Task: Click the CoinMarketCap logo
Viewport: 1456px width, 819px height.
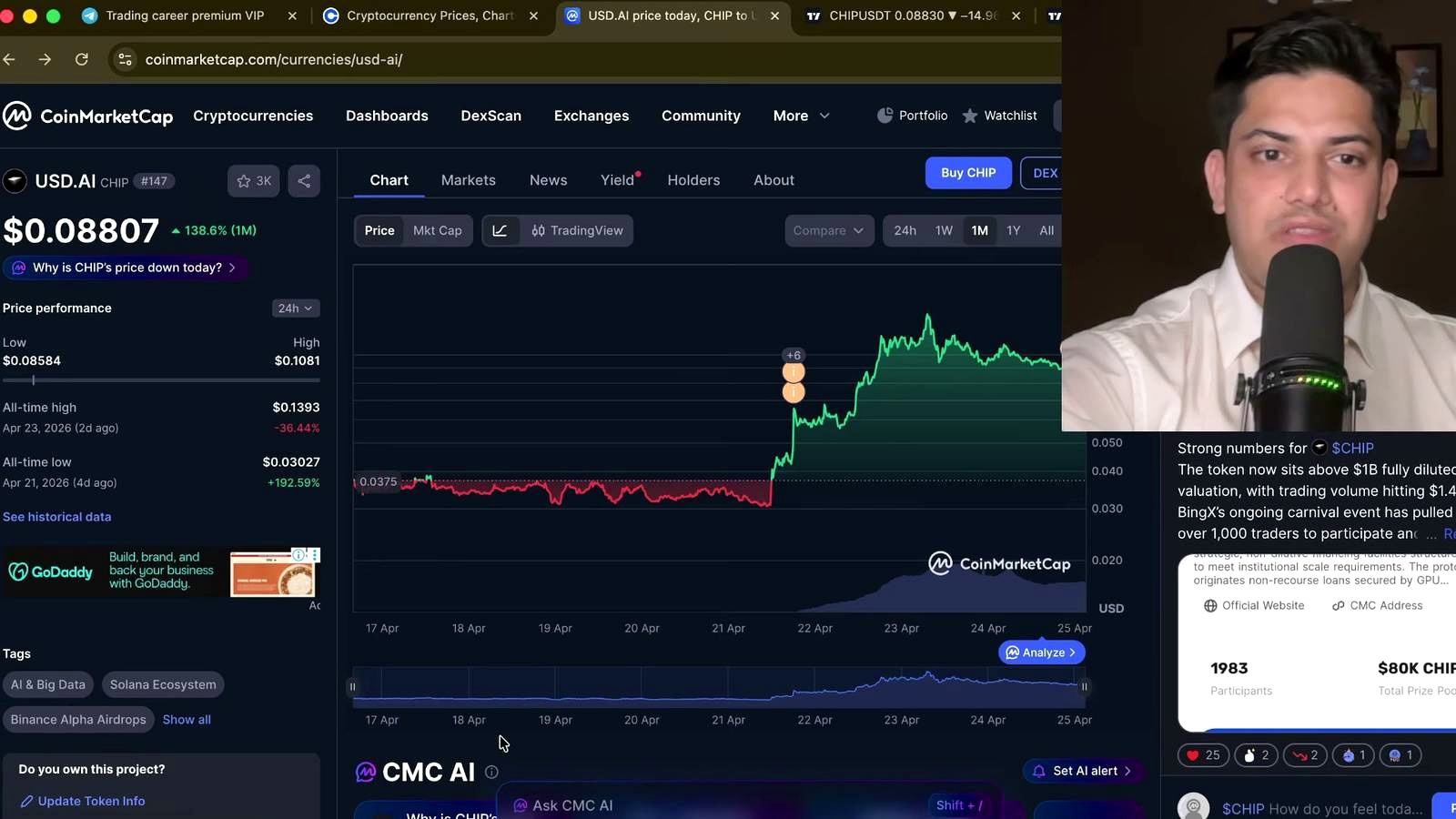Action: pos(87,116)
